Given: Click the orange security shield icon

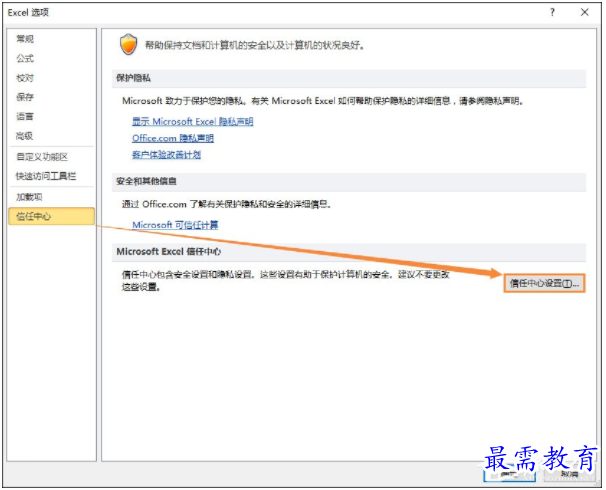Looking at the screenshot, I should point(129,44).
